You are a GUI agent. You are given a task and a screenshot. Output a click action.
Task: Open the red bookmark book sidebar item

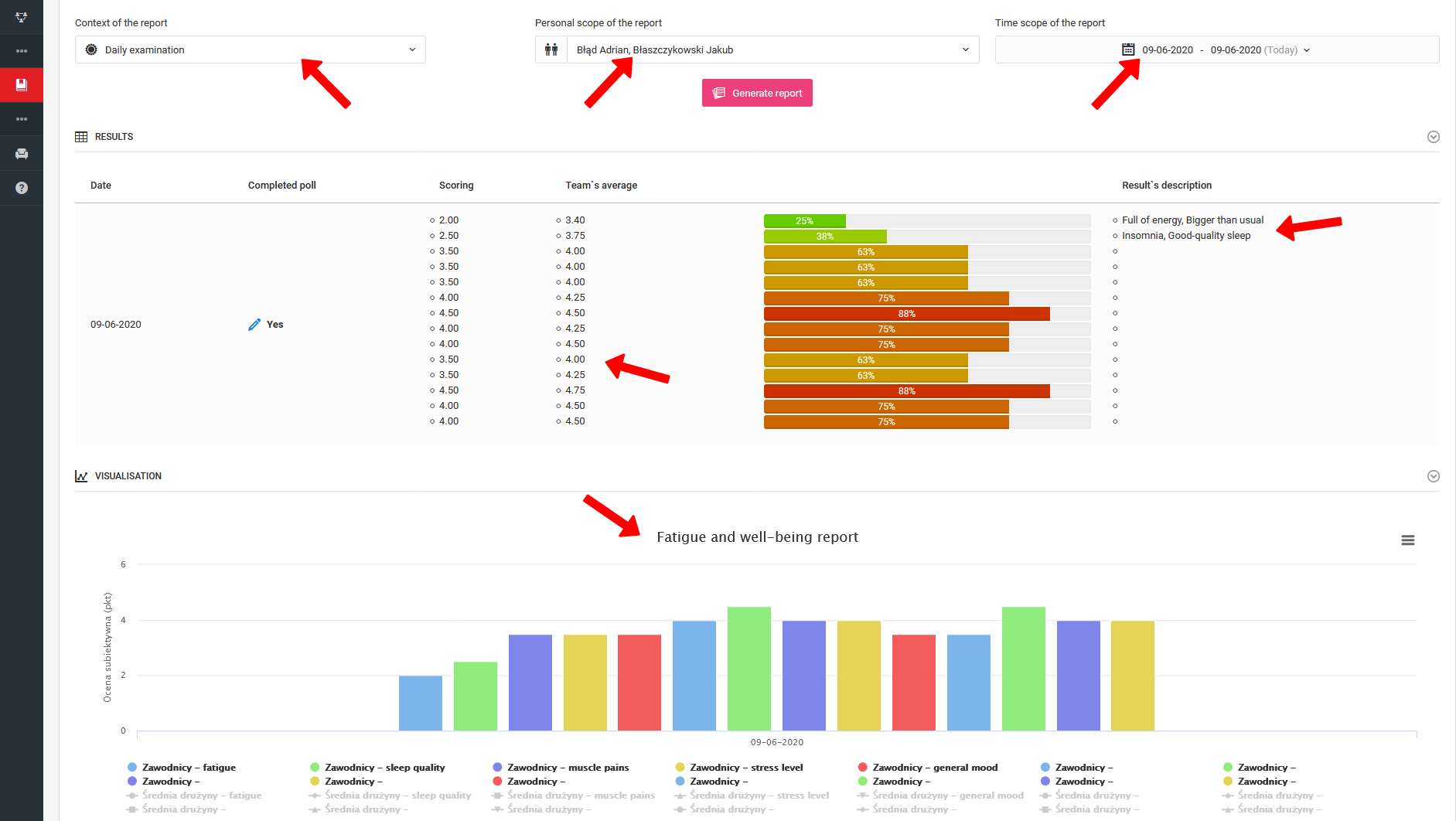21,85
